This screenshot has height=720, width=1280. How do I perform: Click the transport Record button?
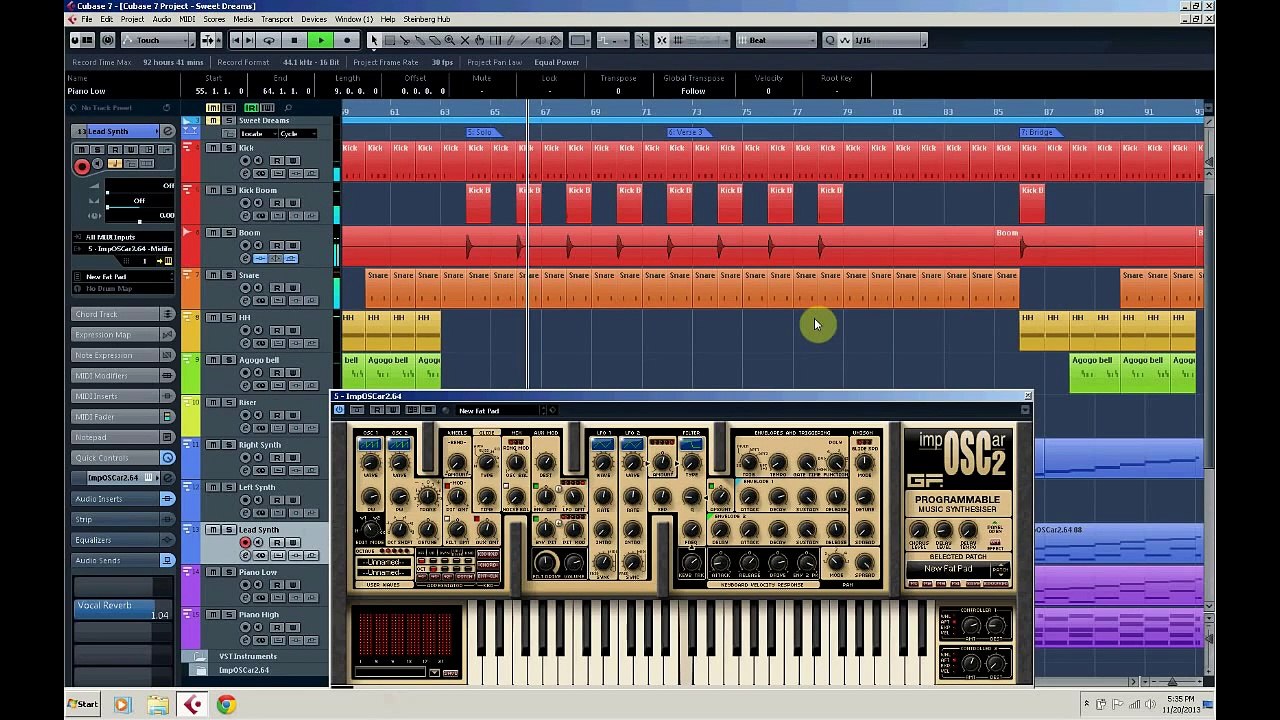[347, 40]
